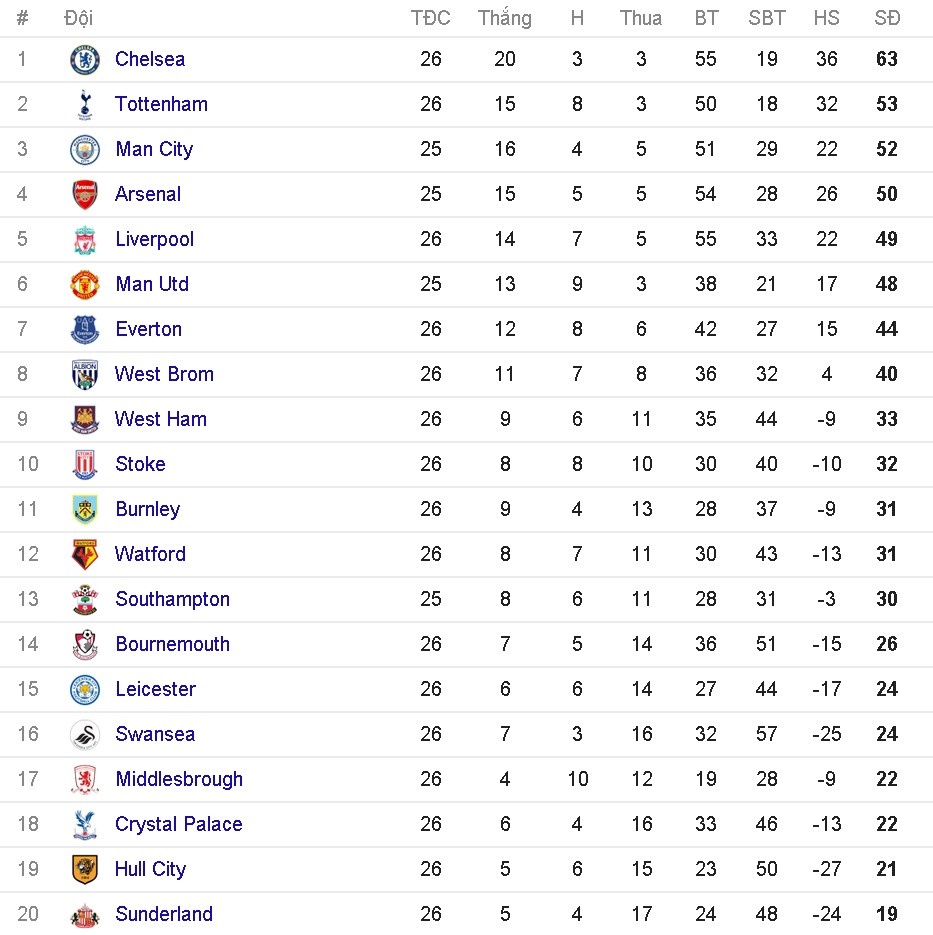Image resolution: width=933 pixels, height=935 pixels.
Task: Click the 'SĐ' points column header
Action: 887,18
